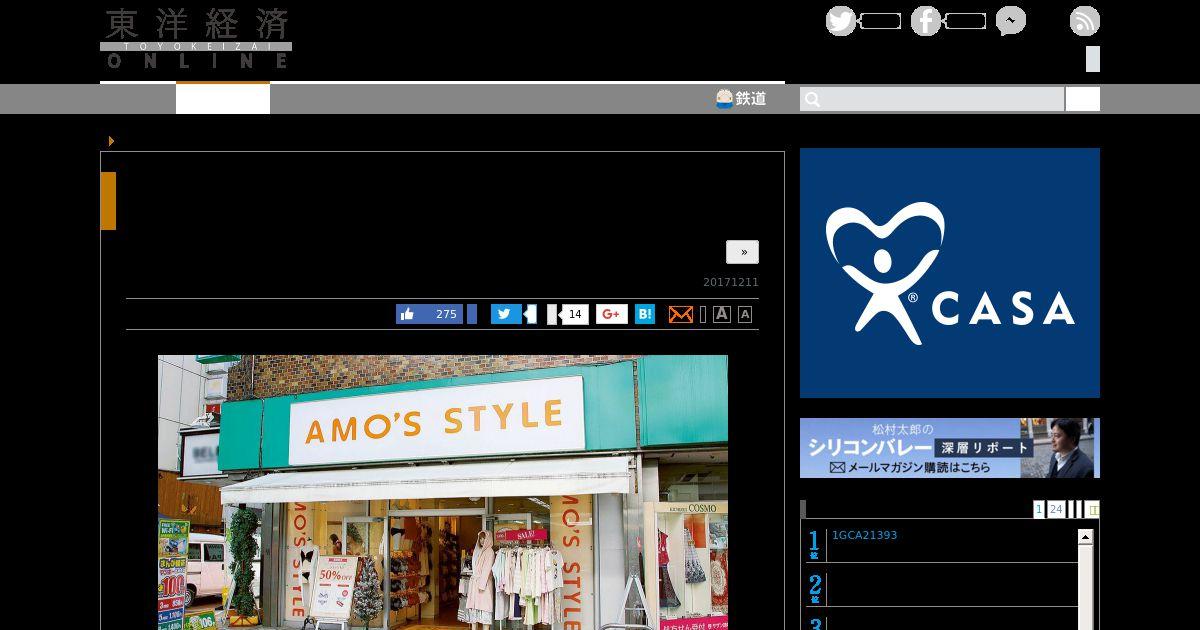Open ranking item 1GCA21393

point(865,536)
